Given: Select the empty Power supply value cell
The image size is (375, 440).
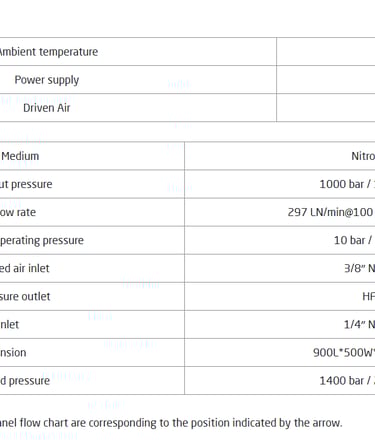Looking at the screenshot, I should [x=326, y=80].
